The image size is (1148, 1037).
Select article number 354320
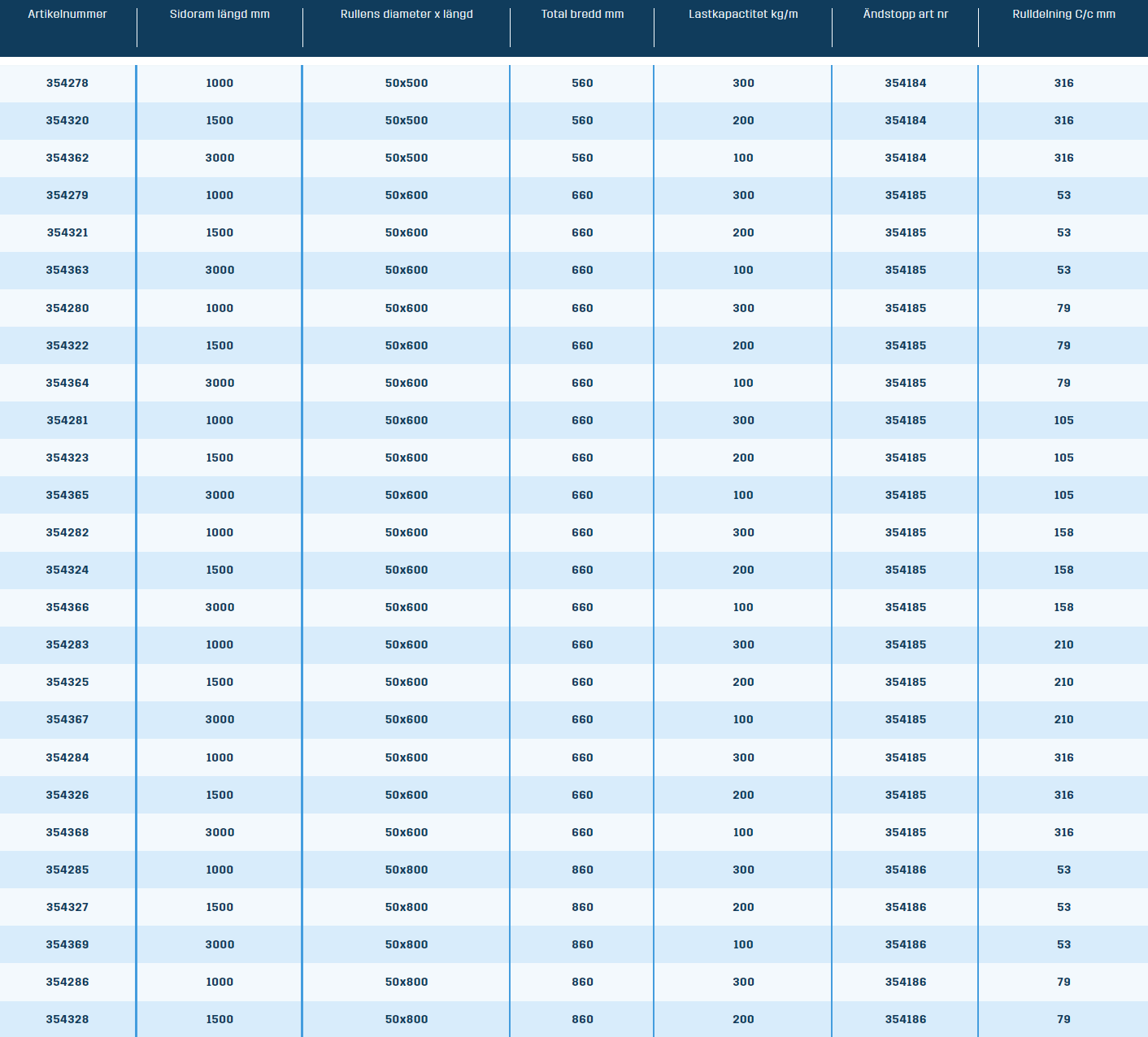[x=67, y=120]
